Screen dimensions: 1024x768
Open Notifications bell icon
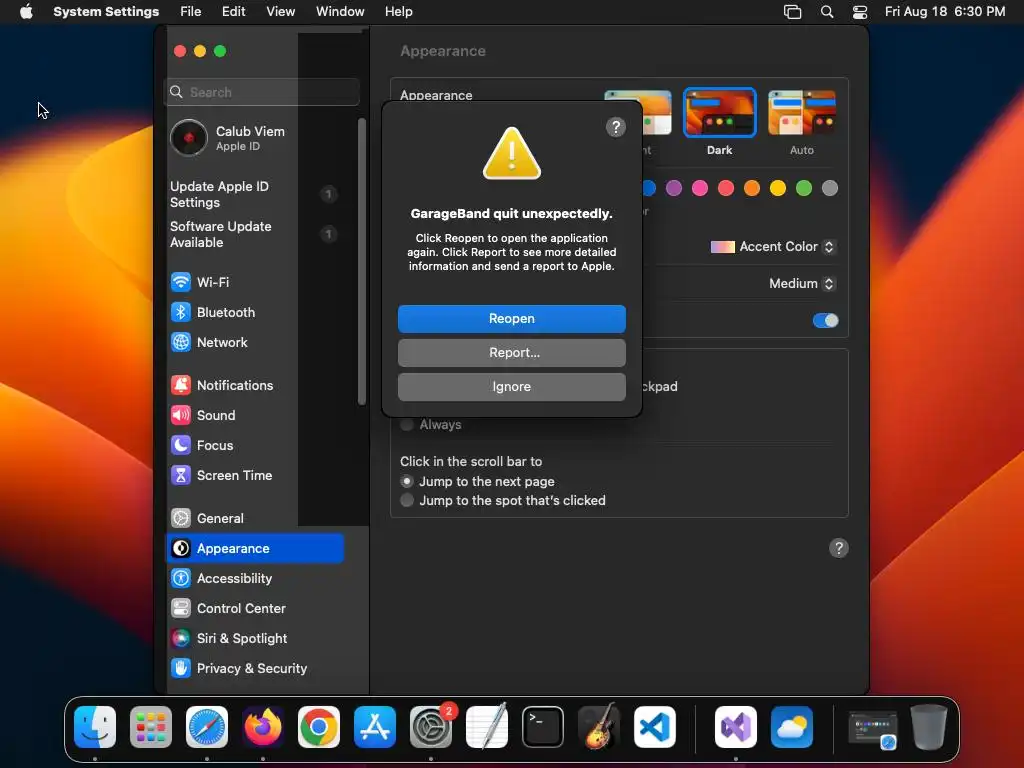point(181,385)
